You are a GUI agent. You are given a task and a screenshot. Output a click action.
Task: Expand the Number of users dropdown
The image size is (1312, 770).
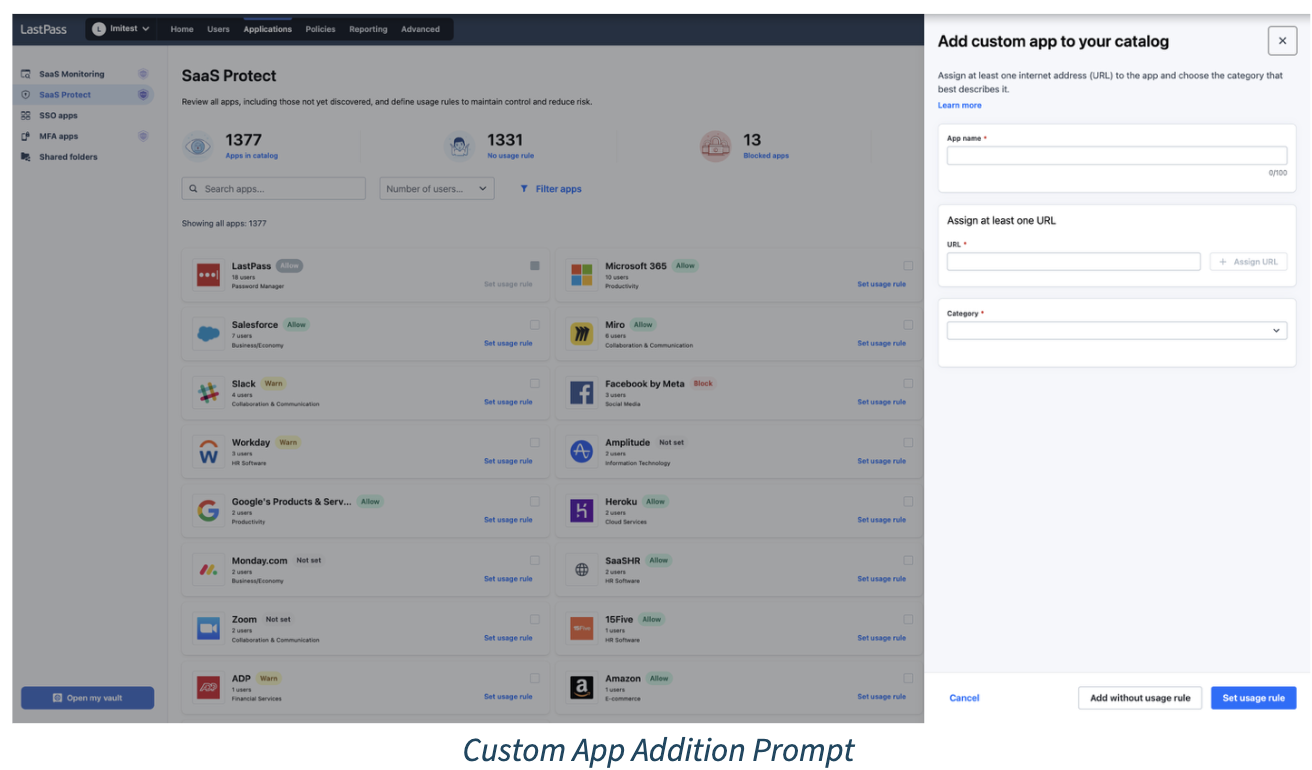click(437, 189)
